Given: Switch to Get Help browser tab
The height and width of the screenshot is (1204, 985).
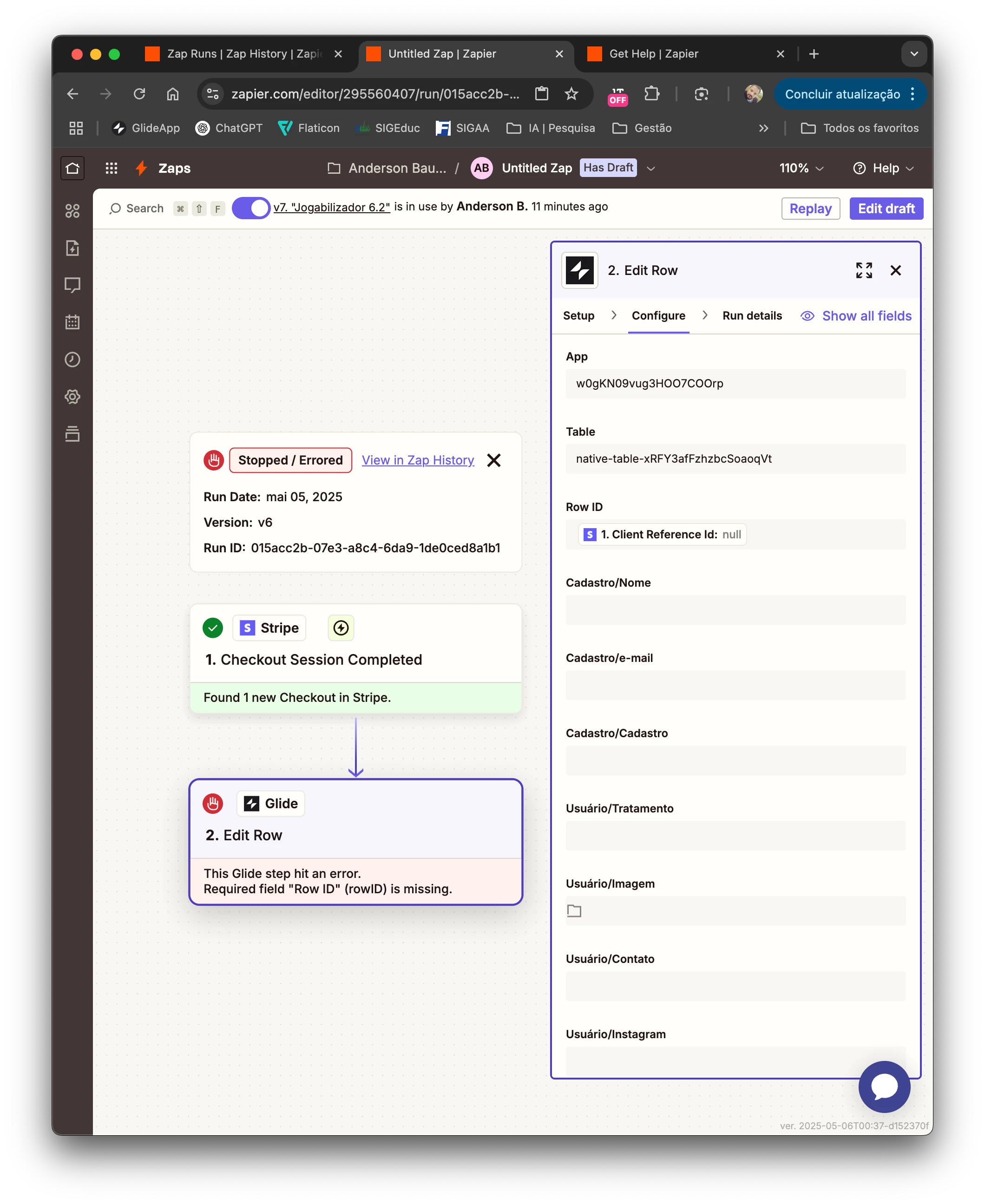Looking at the screenshot, I should coord(684,54).
